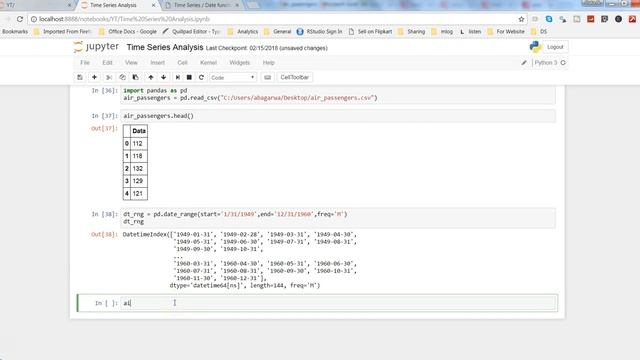This screenshot has height=360, width=640.
Task: Open Office Docs - Google bookmark folder
Action: click(x=128, y=31)
